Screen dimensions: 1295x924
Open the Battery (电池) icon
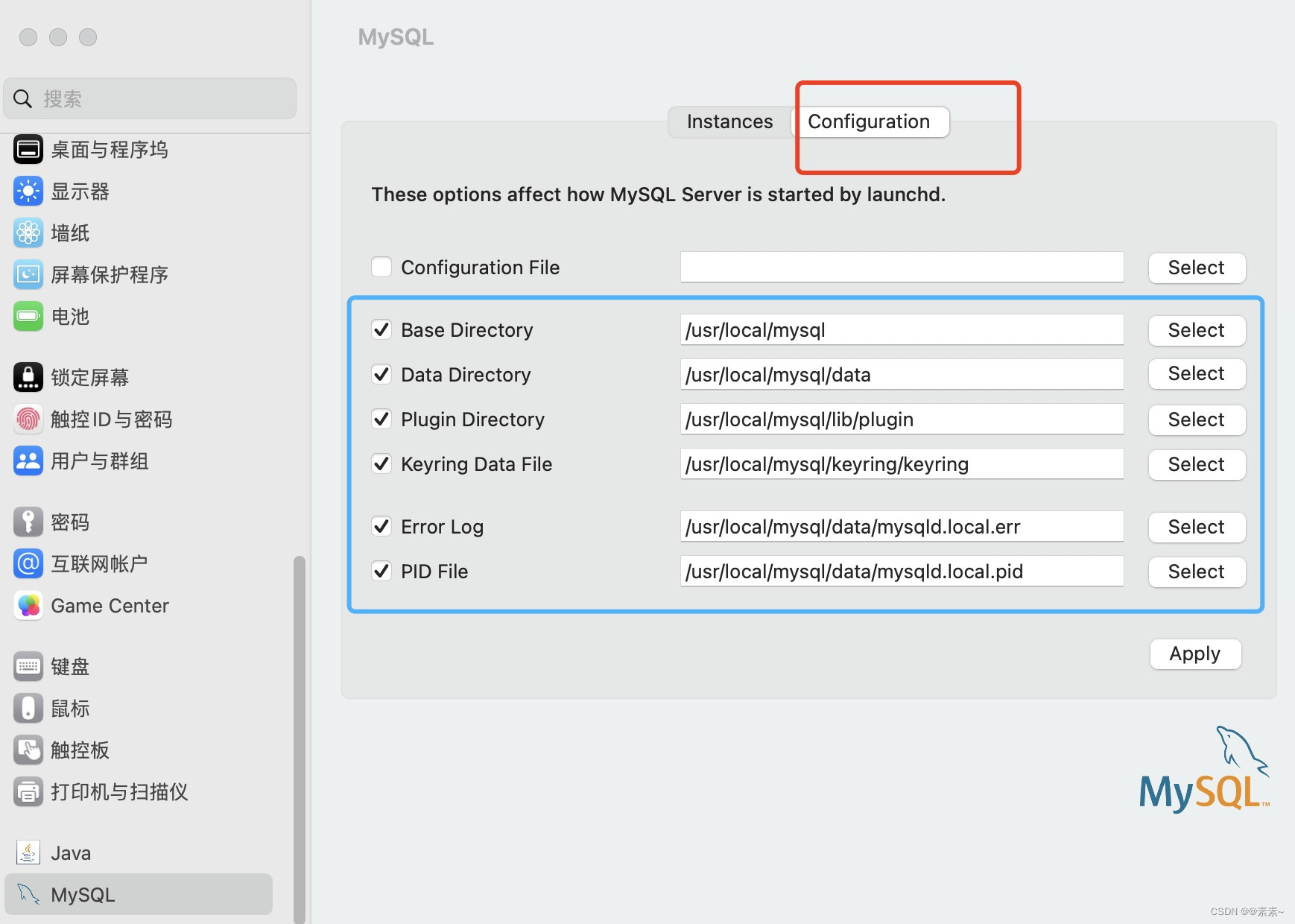point(28,317)
